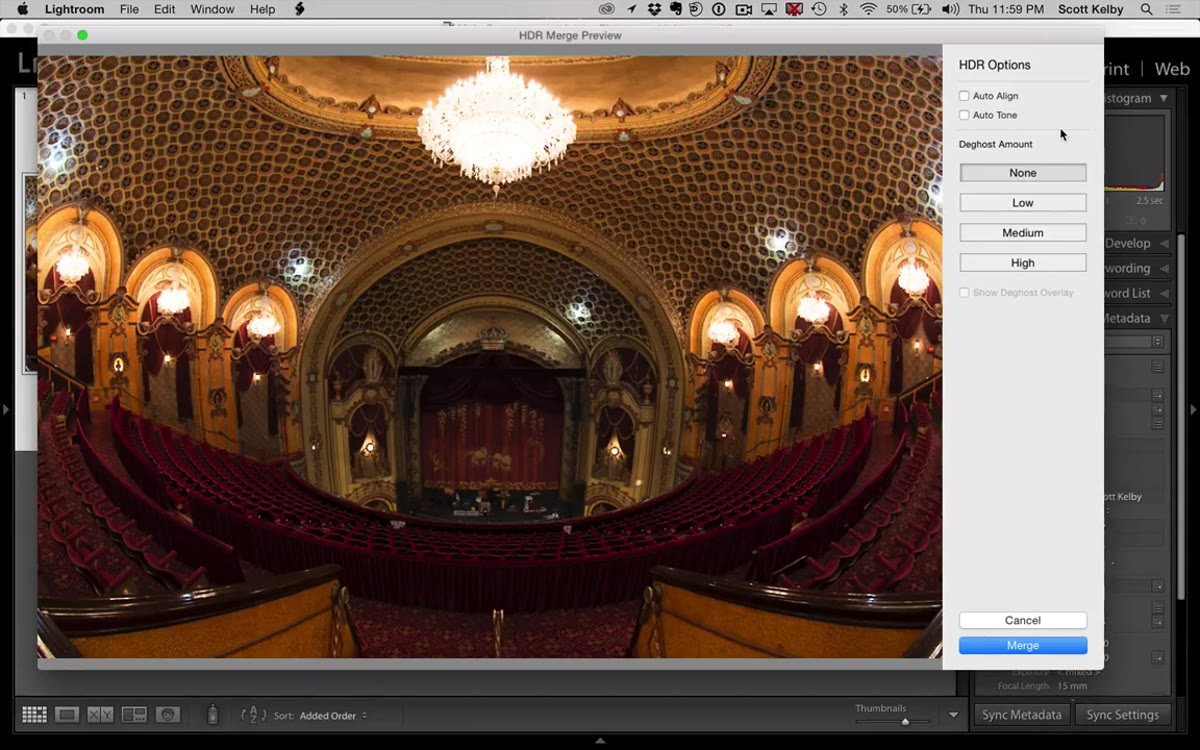1200x750 pixels.
Task: Open Spotlight search magnifier
Action: tap(1146, 9)
